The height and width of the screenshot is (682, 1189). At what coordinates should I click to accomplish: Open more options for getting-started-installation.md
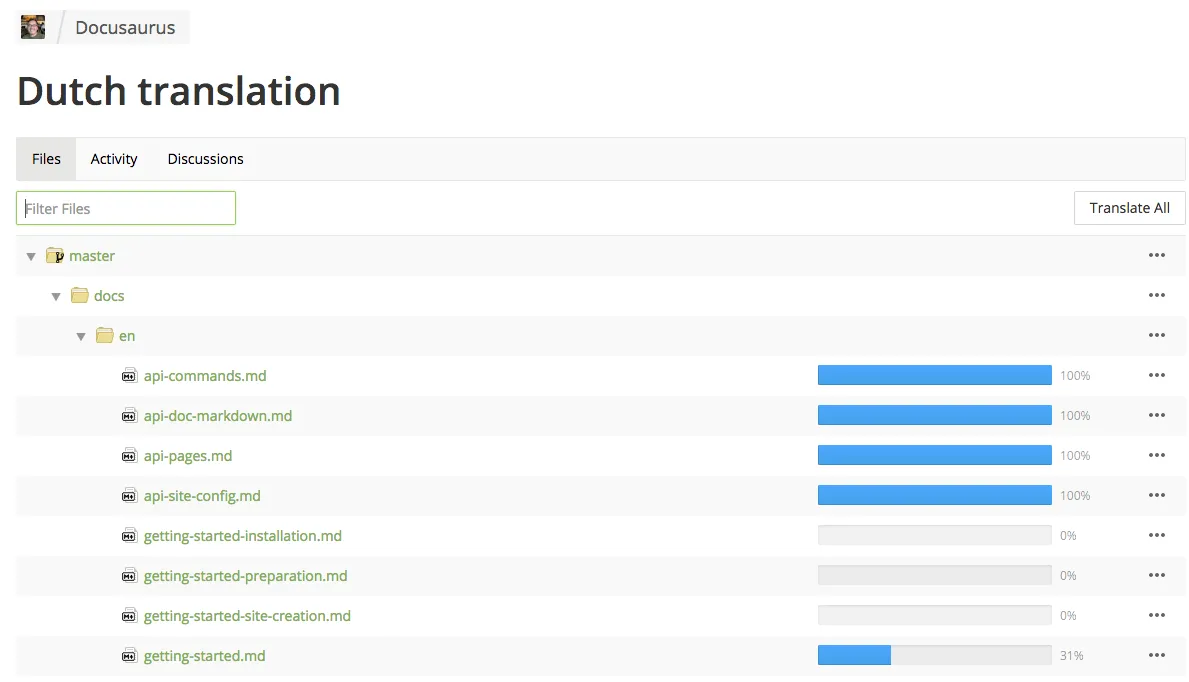(x=1156, y=536)
